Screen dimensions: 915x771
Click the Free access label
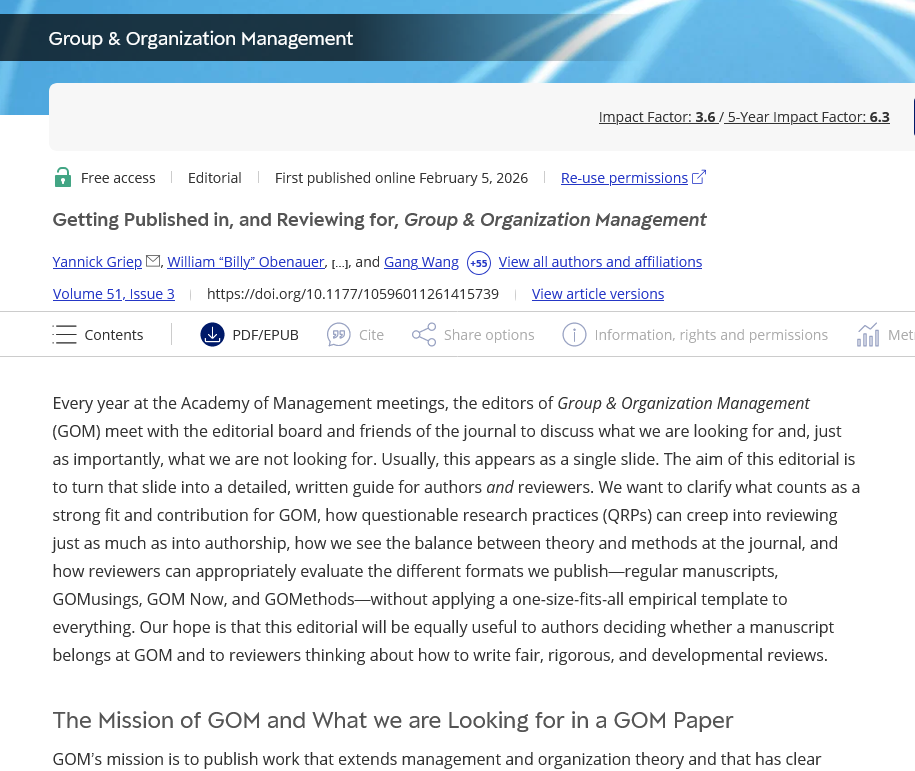118,178
